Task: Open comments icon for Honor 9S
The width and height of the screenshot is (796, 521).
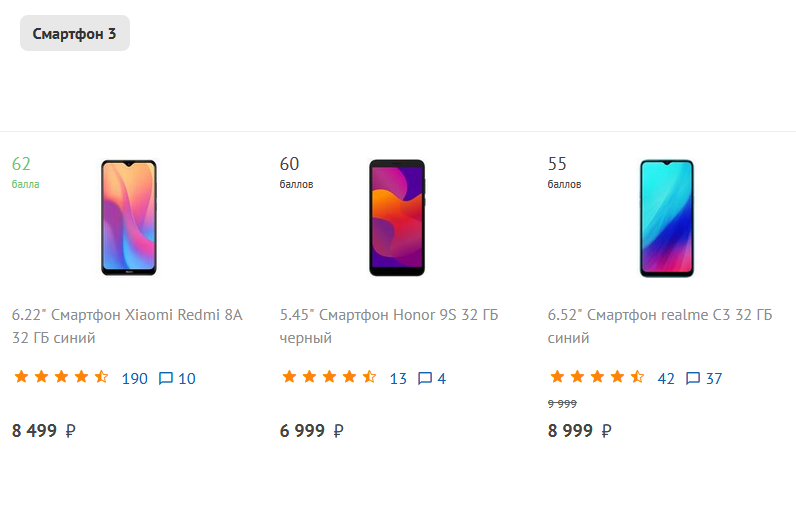Action: point(424,378)
